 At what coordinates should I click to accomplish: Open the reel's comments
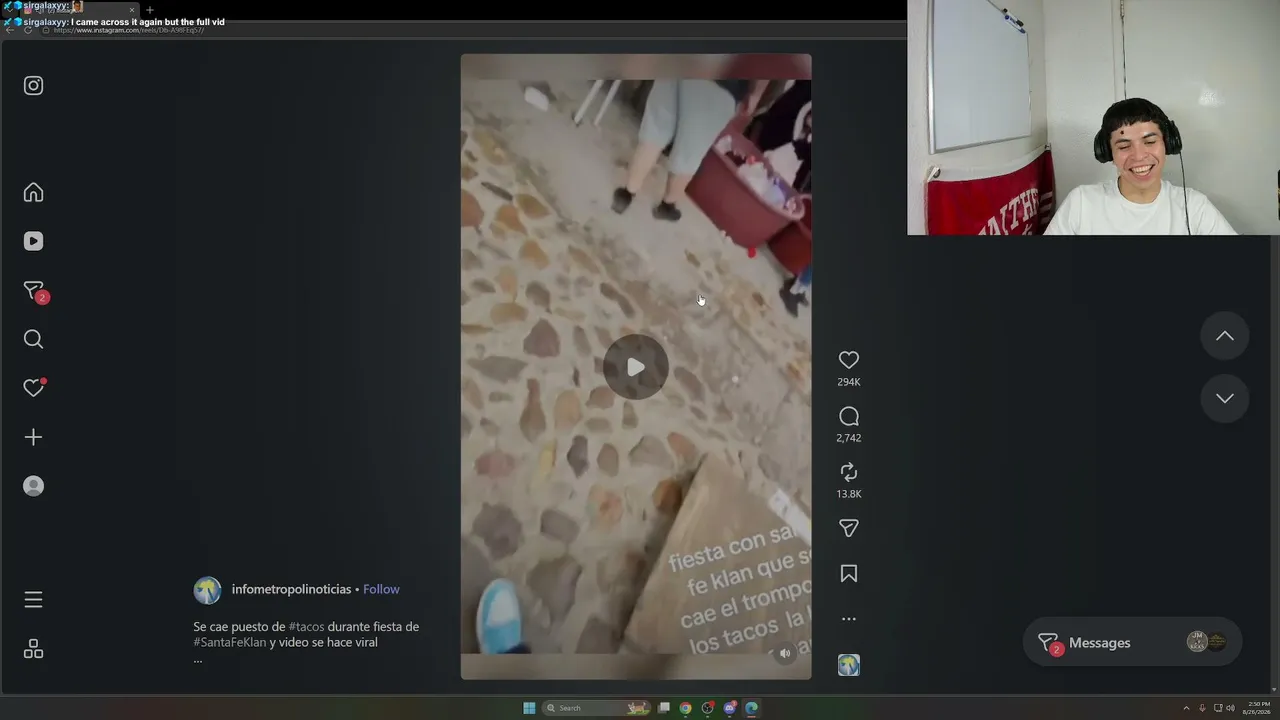[849, 416]
